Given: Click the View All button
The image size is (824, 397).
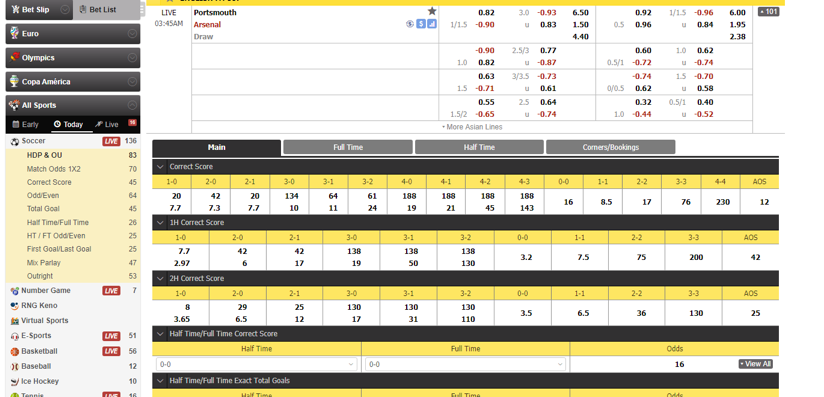Looking at the screenshot, I should [756, 364].
